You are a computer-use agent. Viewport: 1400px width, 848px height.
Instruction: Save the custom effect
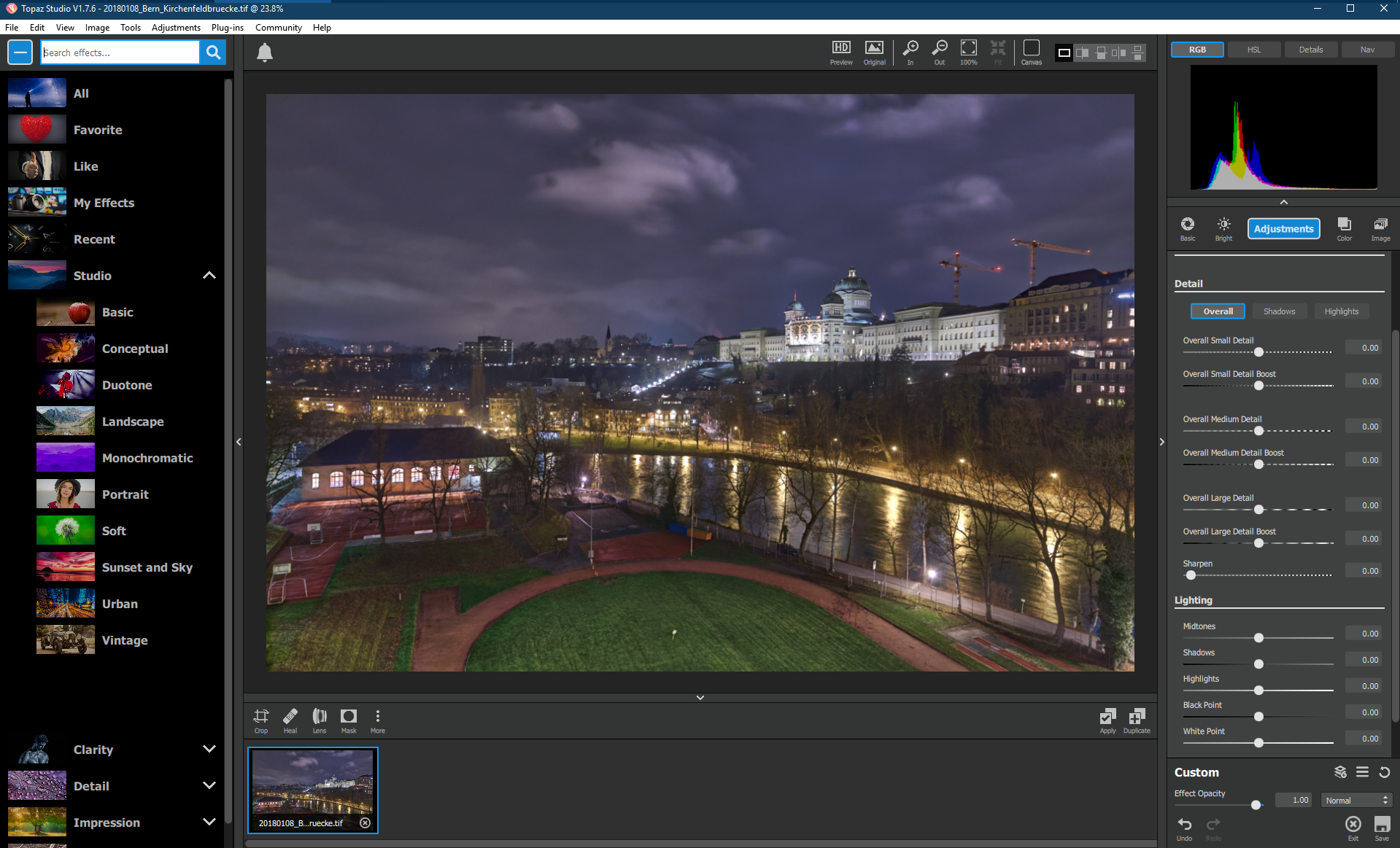pos(1382,828)
